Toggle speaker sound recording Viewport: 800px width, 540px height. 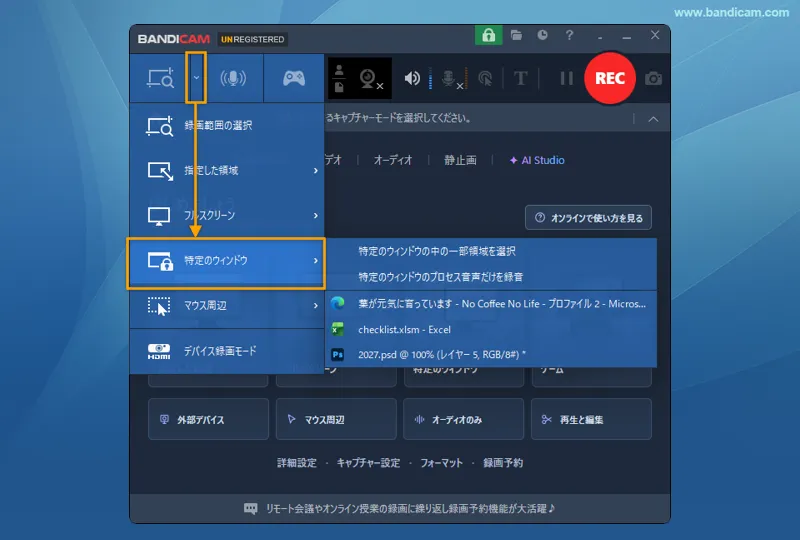[x=412, y=78]
